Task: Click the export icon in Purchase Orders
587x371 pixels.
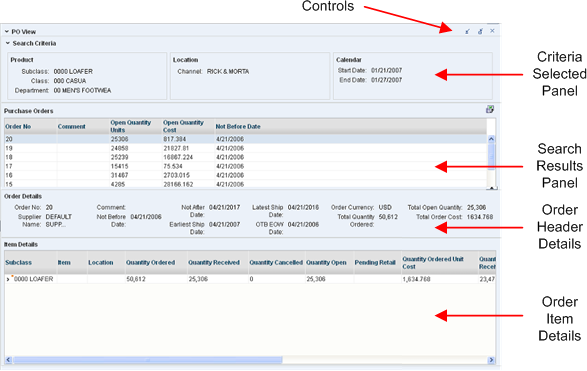Action: (490, 109)
